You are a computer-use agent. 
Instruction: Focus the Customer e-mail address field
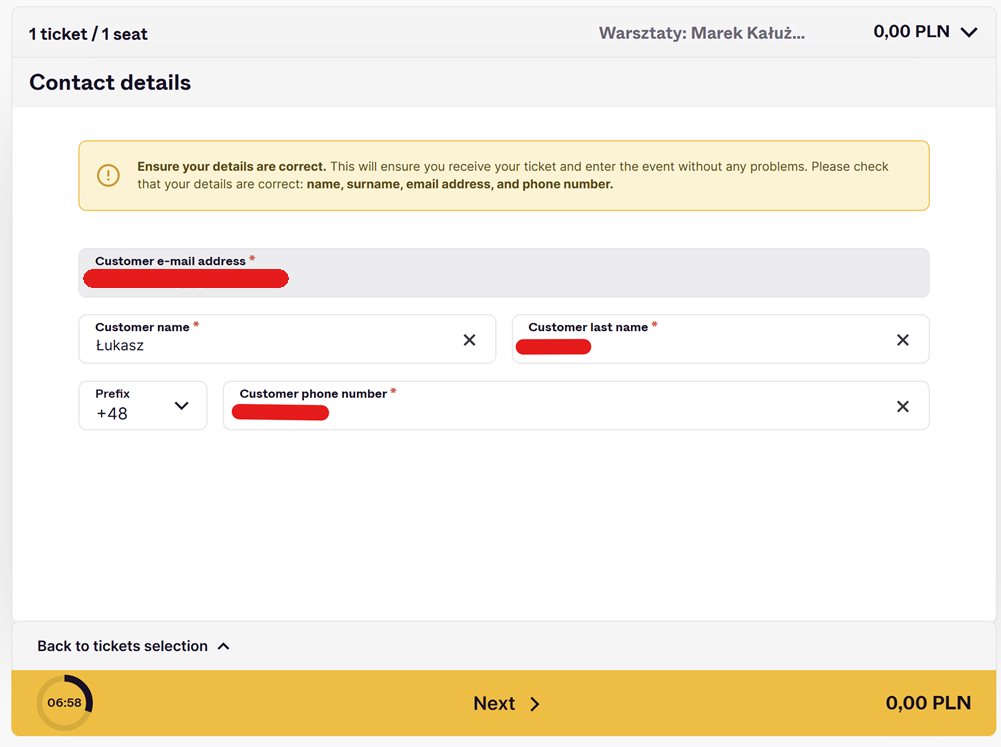[504, 273]
